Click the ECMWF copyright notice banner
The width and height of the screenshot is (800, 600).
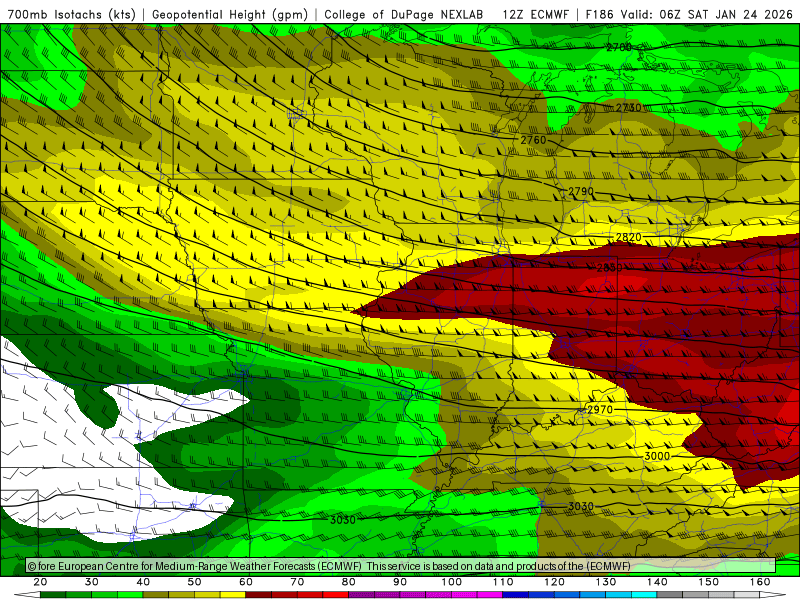tap(401, 566)
